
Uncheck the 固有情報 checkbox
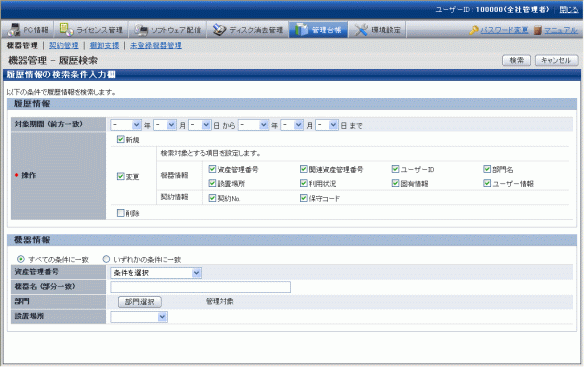[396, 183]
